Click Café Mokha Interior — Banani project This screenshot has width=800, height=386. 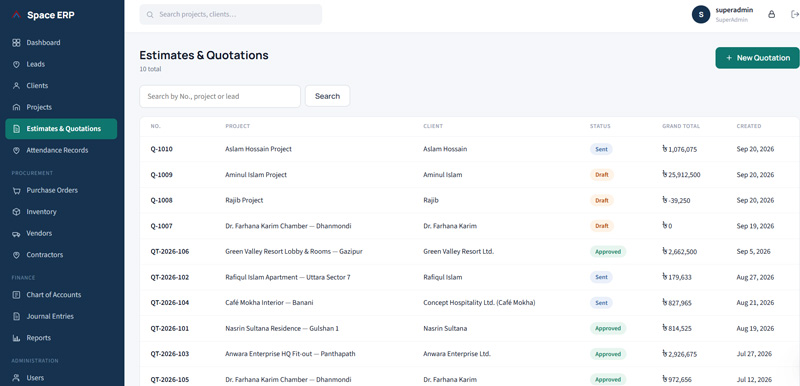click(269, 303)
